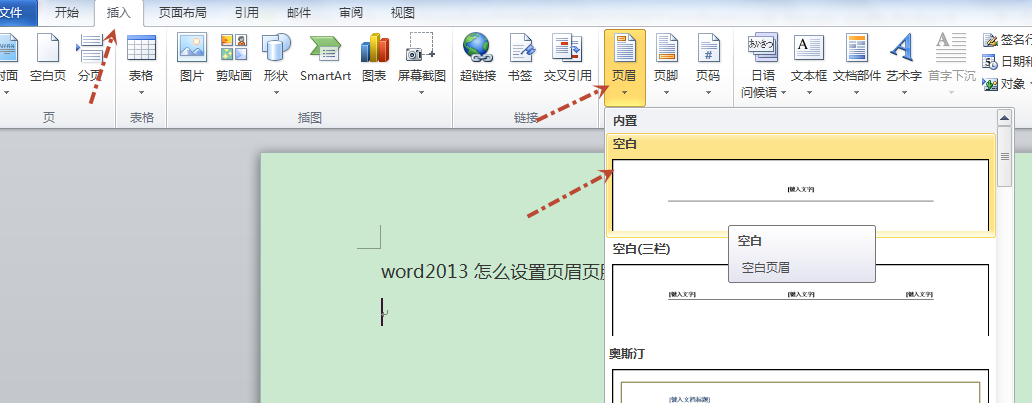Expand the 页码 dropdown arrow

pos(708,92)
